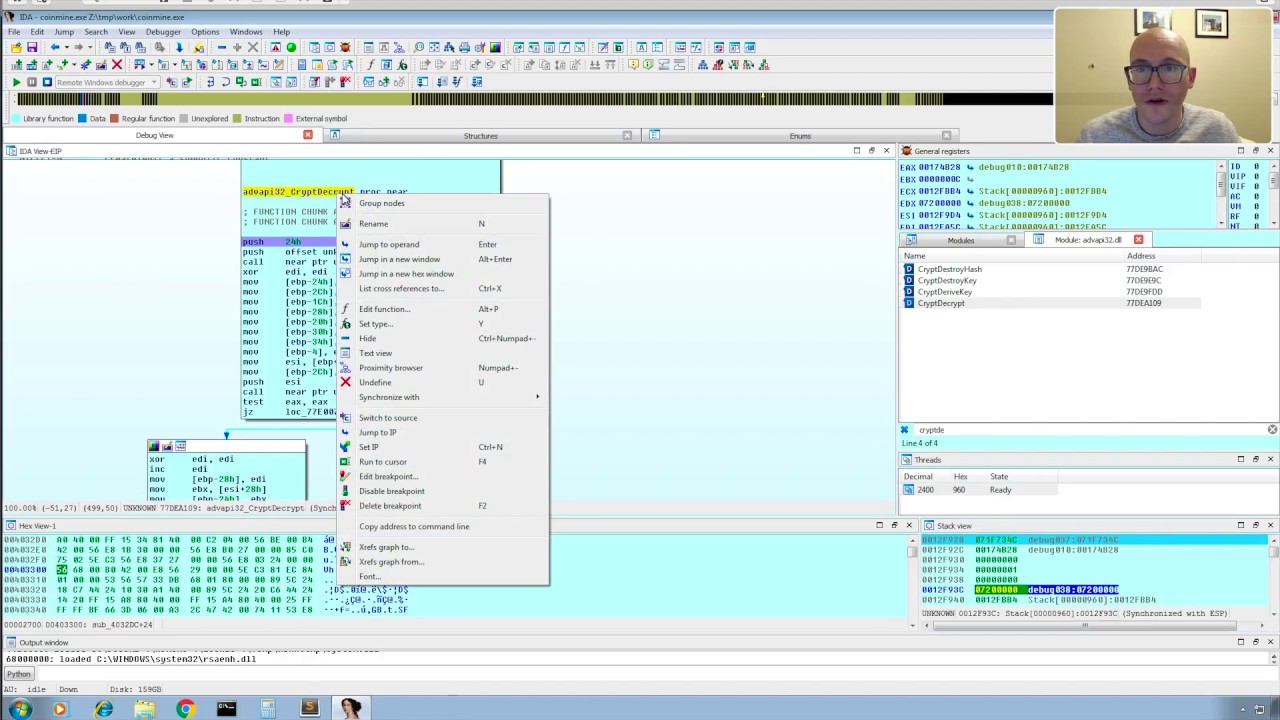Click the gray X icon in top toolbar
This screenshot has height=720, width=1280.
pyautogui.click(x=252, y=47)
